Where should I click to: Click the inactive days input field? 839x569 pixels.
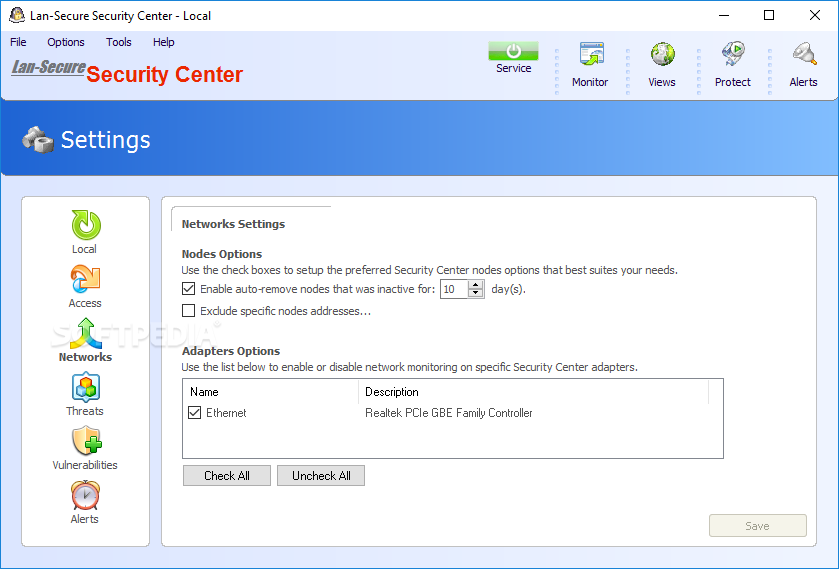[x=454, y=289]
